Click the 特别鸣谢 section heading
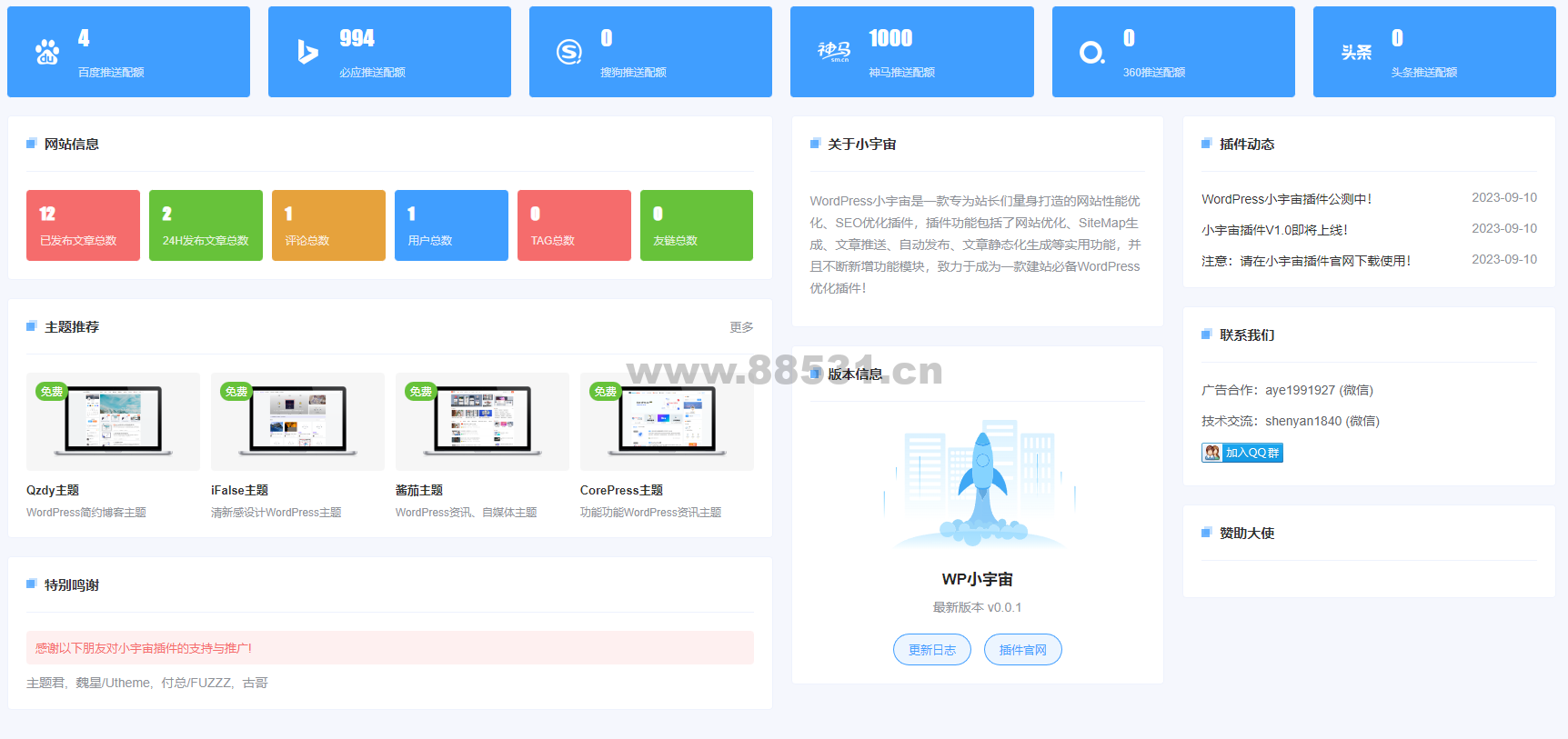The height and width of the screenshot is (739, 1568). pyautogui.click(x=72, y=584)
